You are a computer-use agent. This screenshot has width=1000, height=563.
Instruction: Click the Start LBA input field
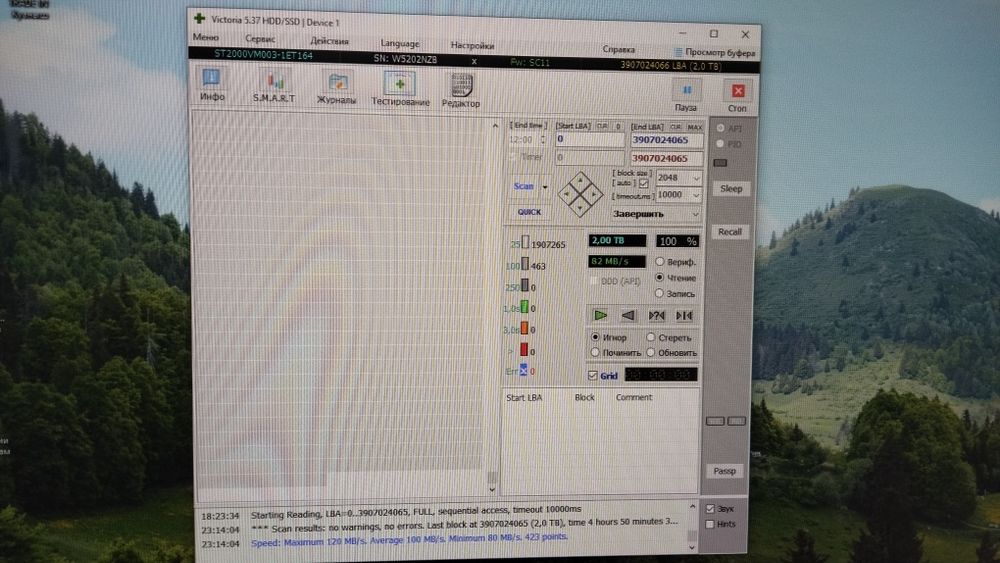point(590,139)
